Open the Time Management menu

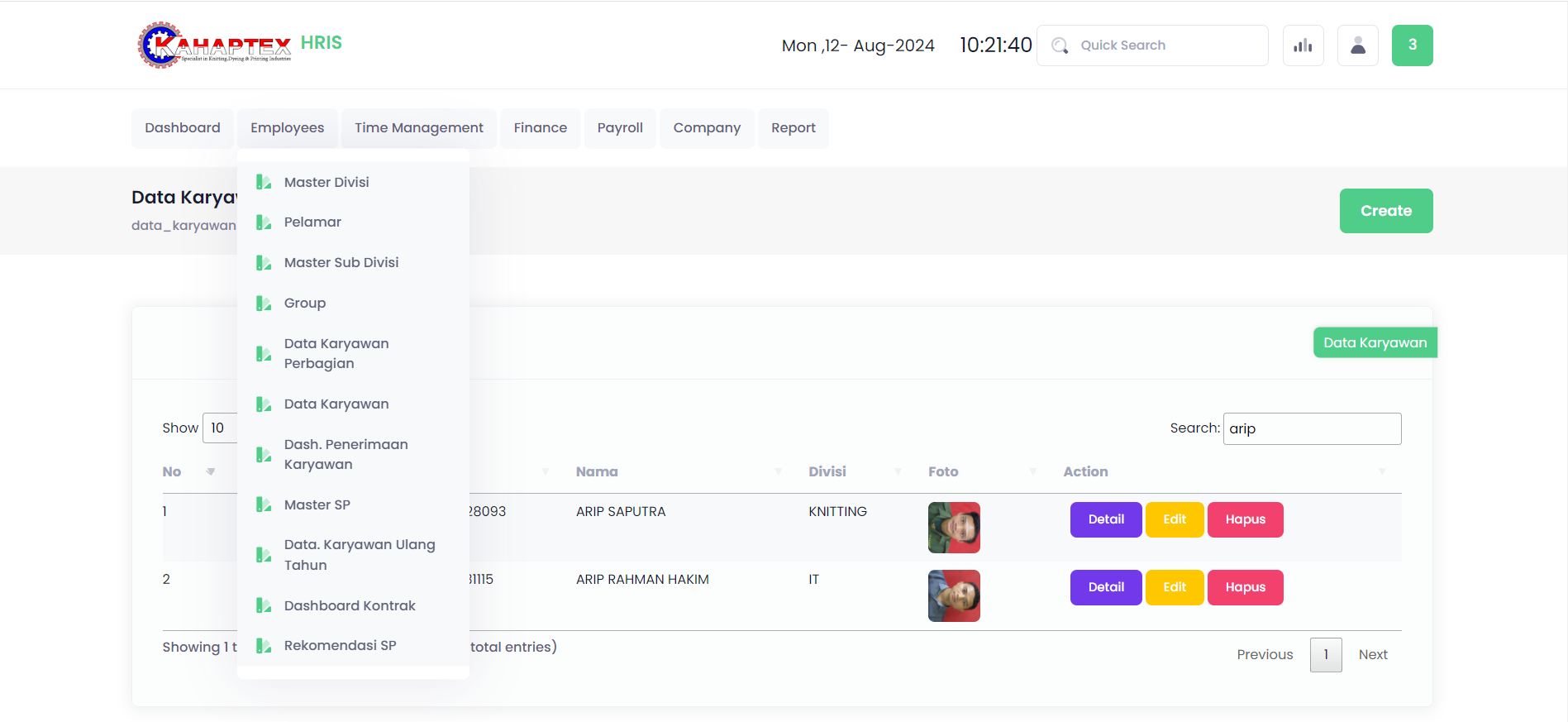tap(418, 128)
